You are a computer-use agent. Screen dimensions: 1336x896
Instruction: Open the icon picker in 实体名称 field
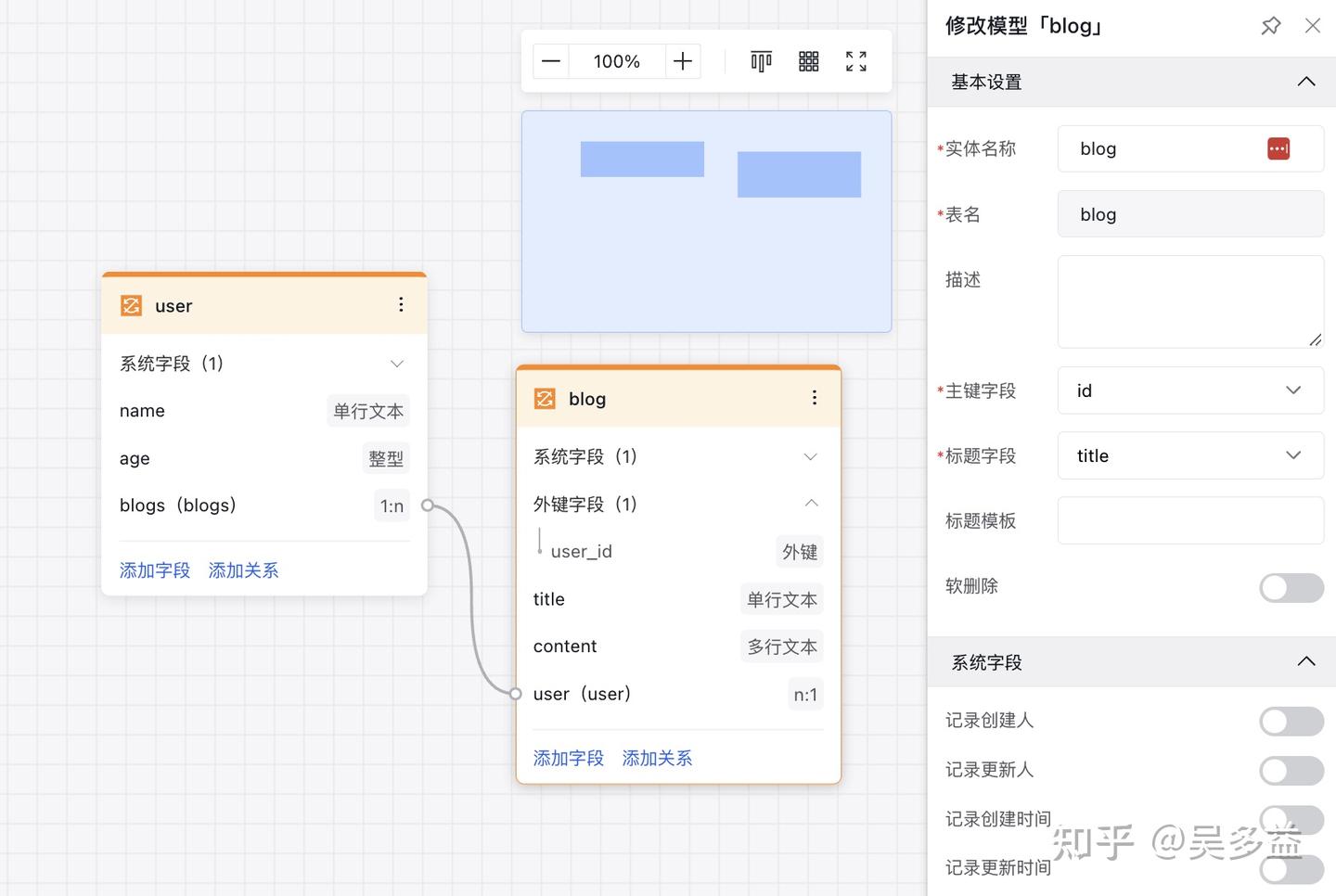[x=1278, y=148]
